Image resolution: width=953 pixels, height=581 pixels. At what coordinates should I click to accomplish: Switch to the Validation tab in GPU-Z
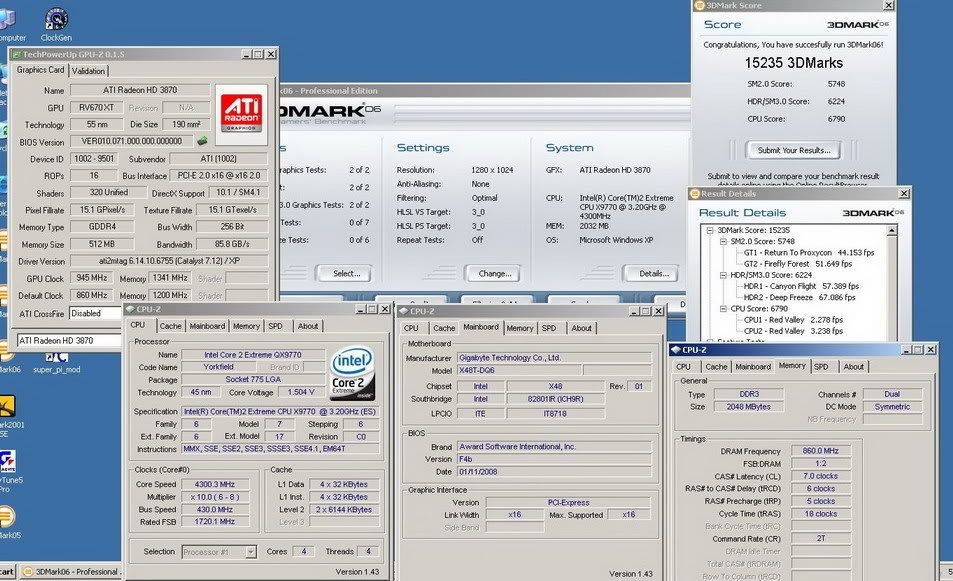(89, 71)
